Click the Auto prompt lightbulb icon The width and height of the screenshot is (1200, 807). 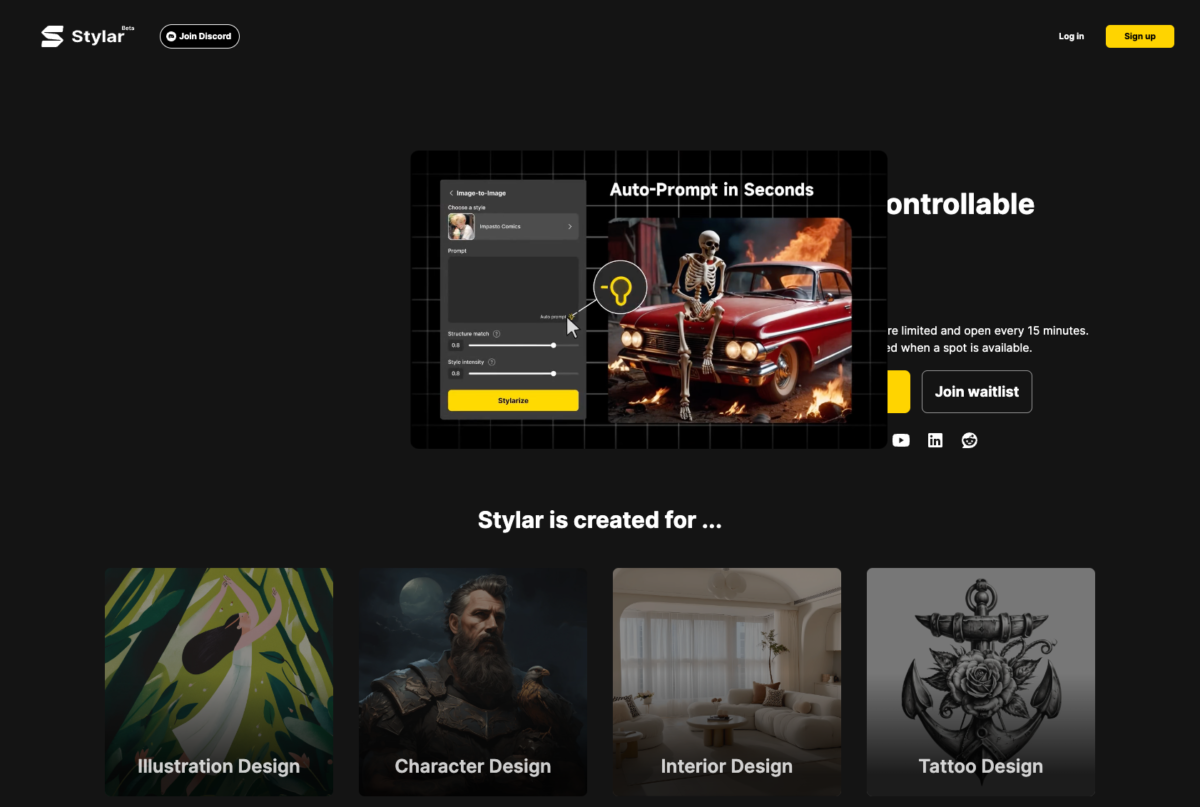pyautogui.click(x=620, y=287)
